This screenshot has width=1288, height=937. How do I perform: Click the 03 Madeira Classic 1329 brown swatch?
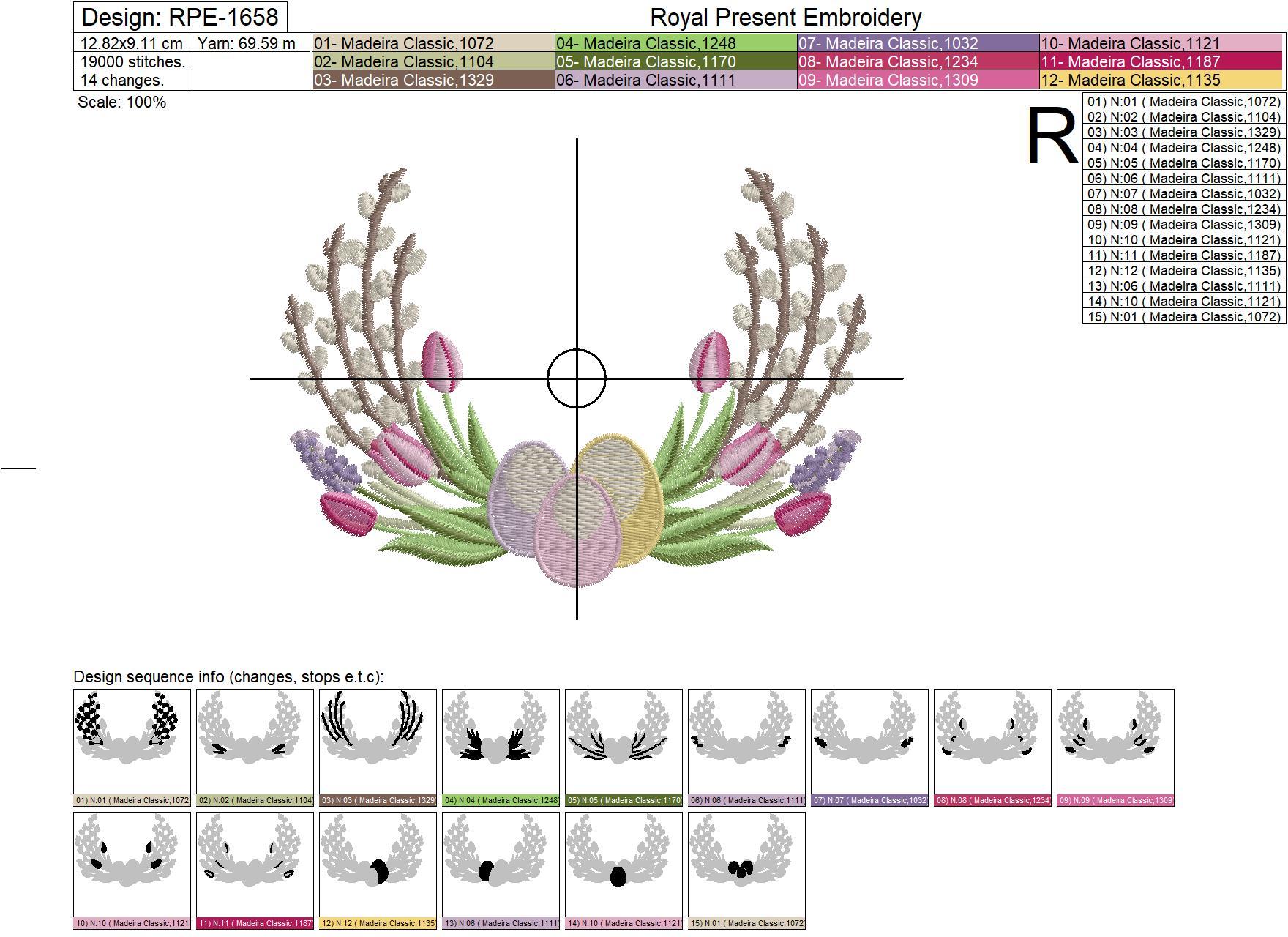[x=433, y=80]
